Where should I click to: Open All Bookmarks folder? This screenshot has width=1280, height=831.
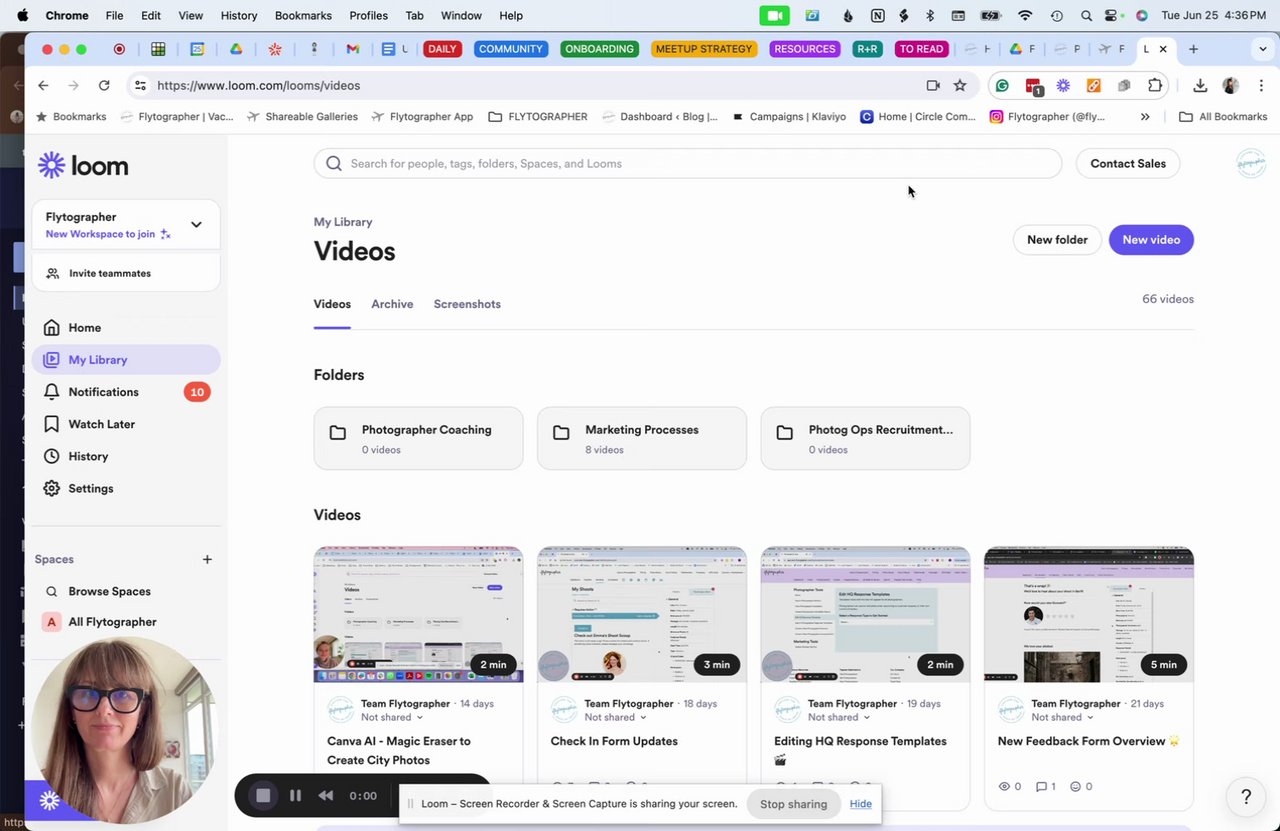pyautogui.click(x=1223, y=116)
